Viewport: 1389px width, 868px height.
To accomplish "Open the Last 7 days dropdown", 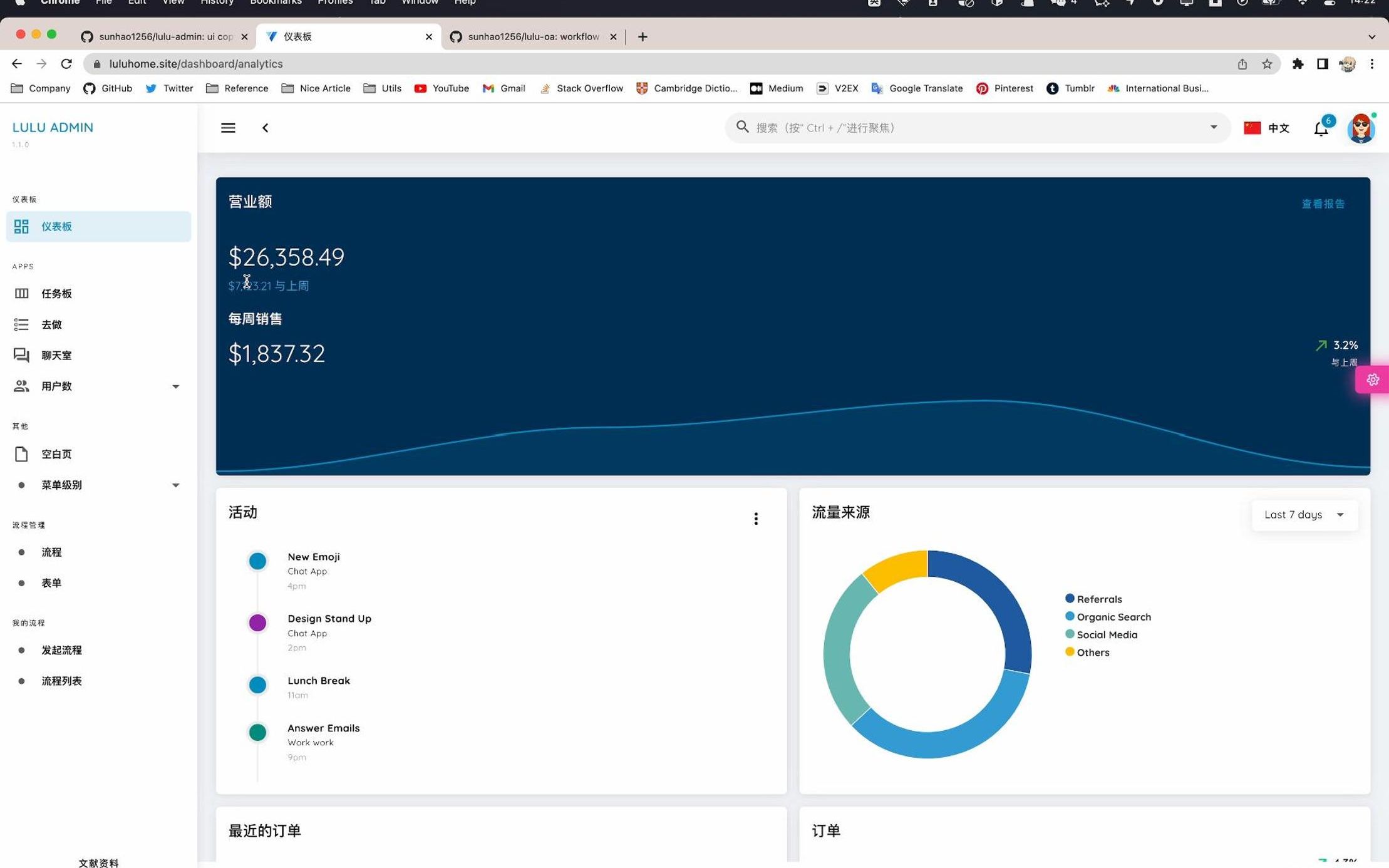I will pos(1304,515).
